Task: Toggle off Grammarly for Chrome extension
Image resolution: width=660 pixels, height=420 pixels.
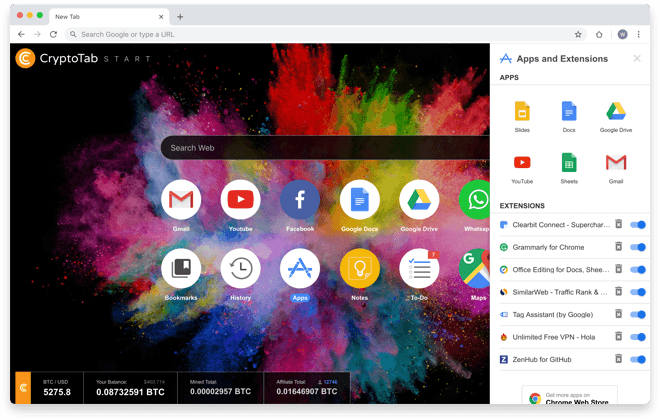Action: [x=637, y=247]
